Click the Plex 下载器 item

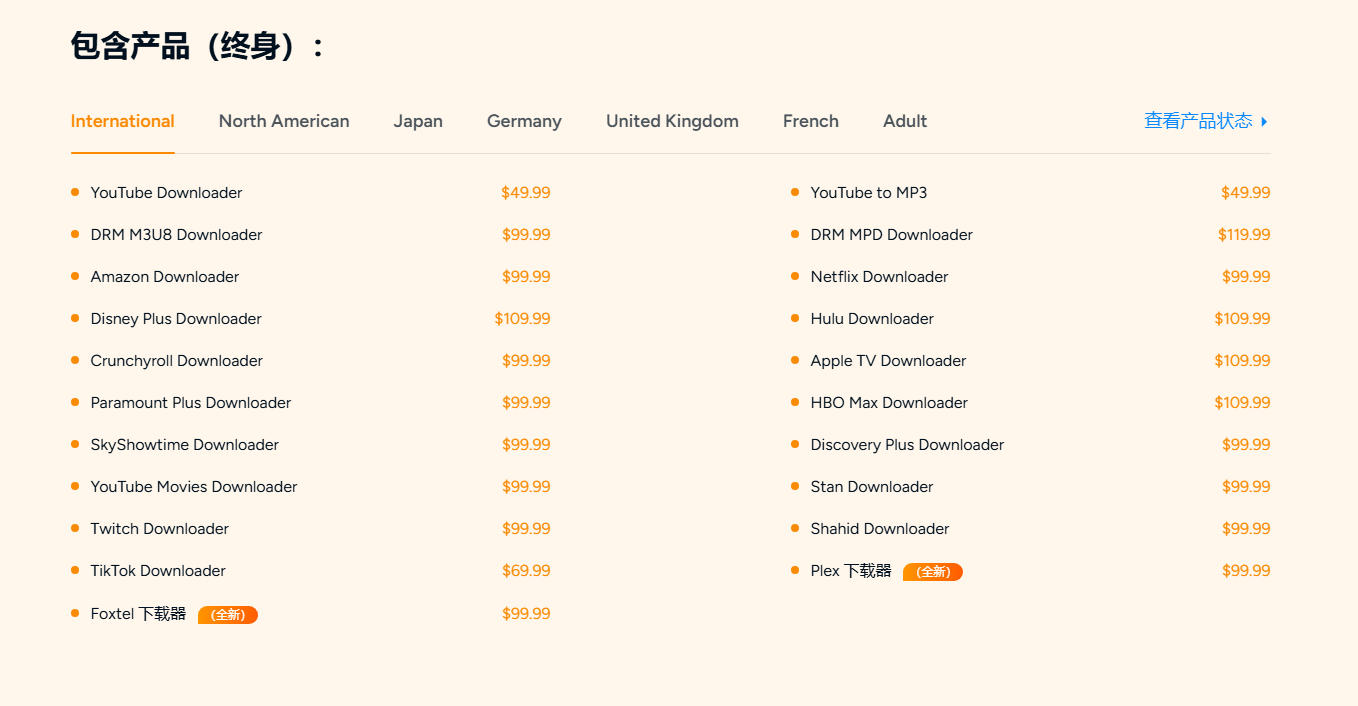click(851, 571)
